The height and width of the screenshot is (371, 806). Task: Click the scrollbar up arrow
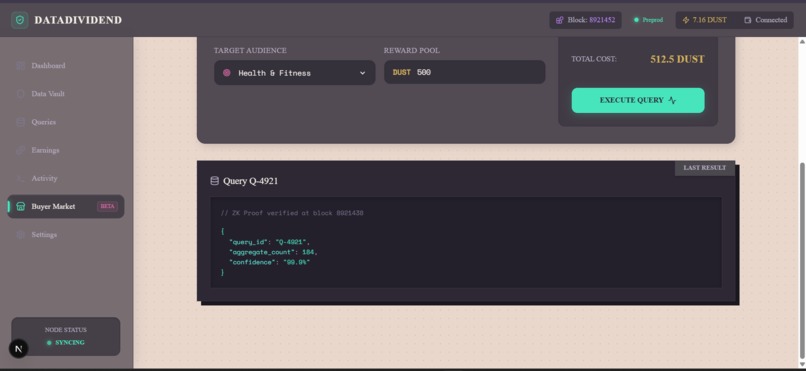801,41
